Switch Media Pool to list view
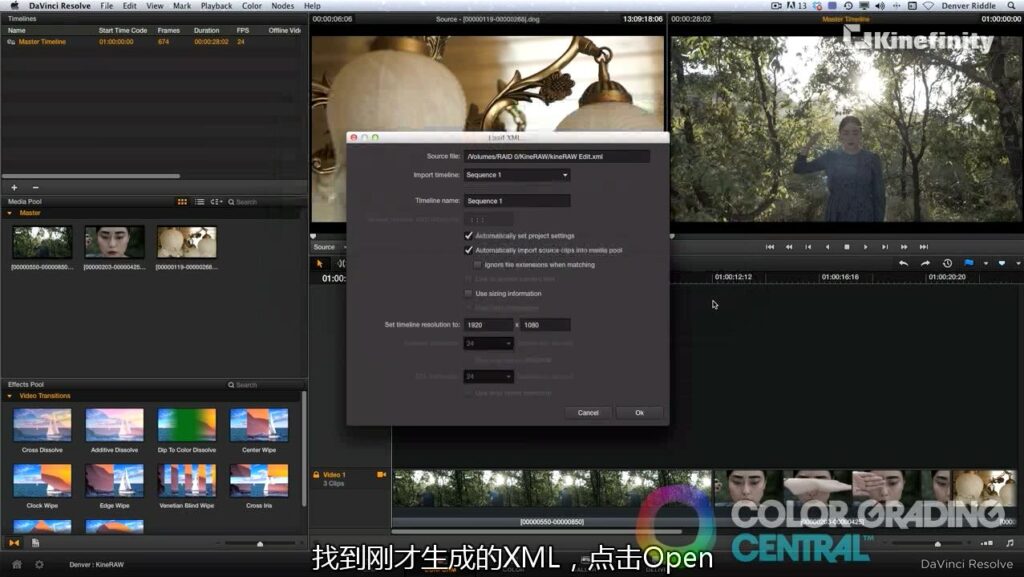This screenshot has width=1024, height=577. [199, 202]
